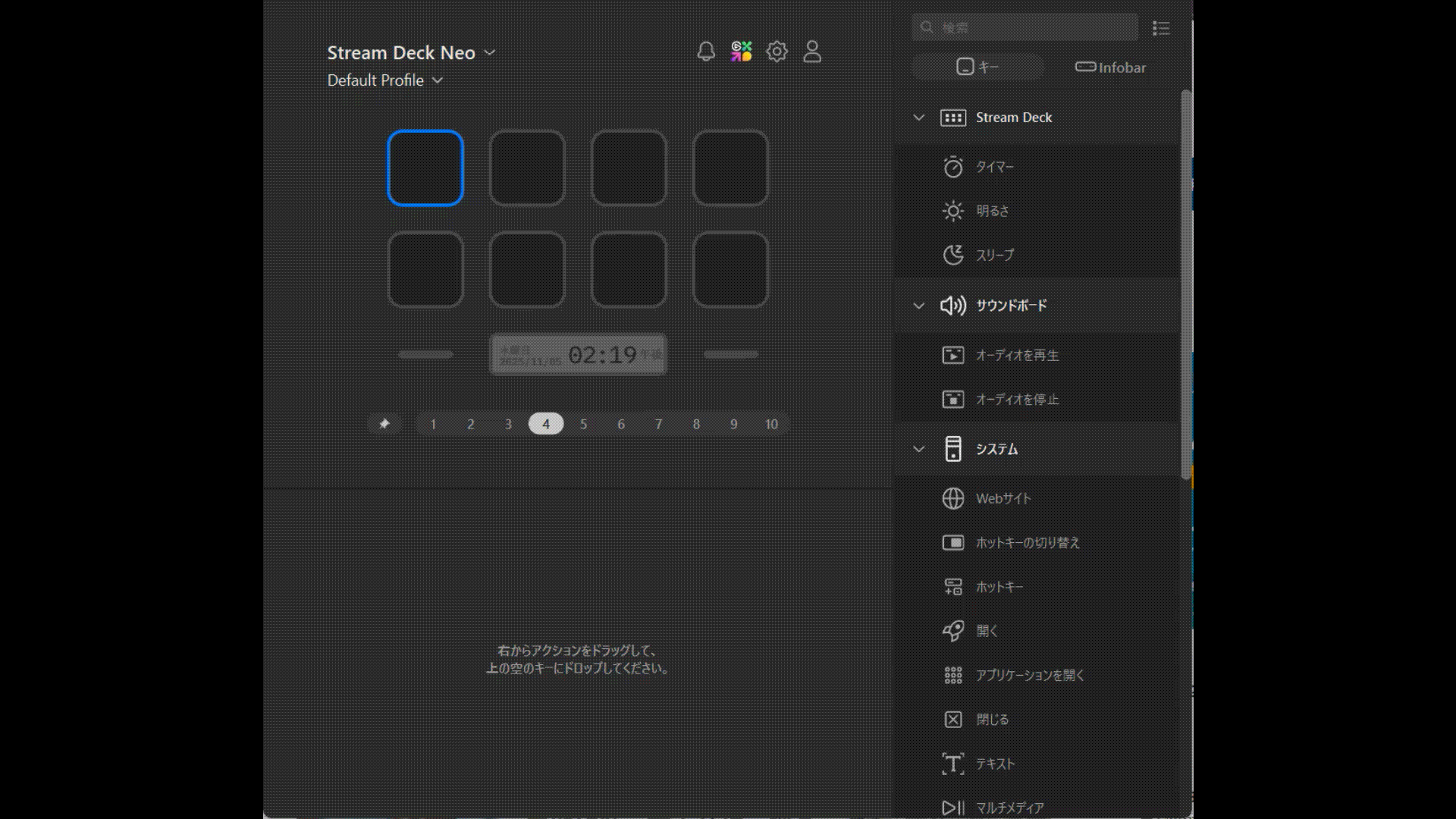1456x819 pixels.
Task: Switch to the Keys (キー) tab
Action: tap(977, 67)
